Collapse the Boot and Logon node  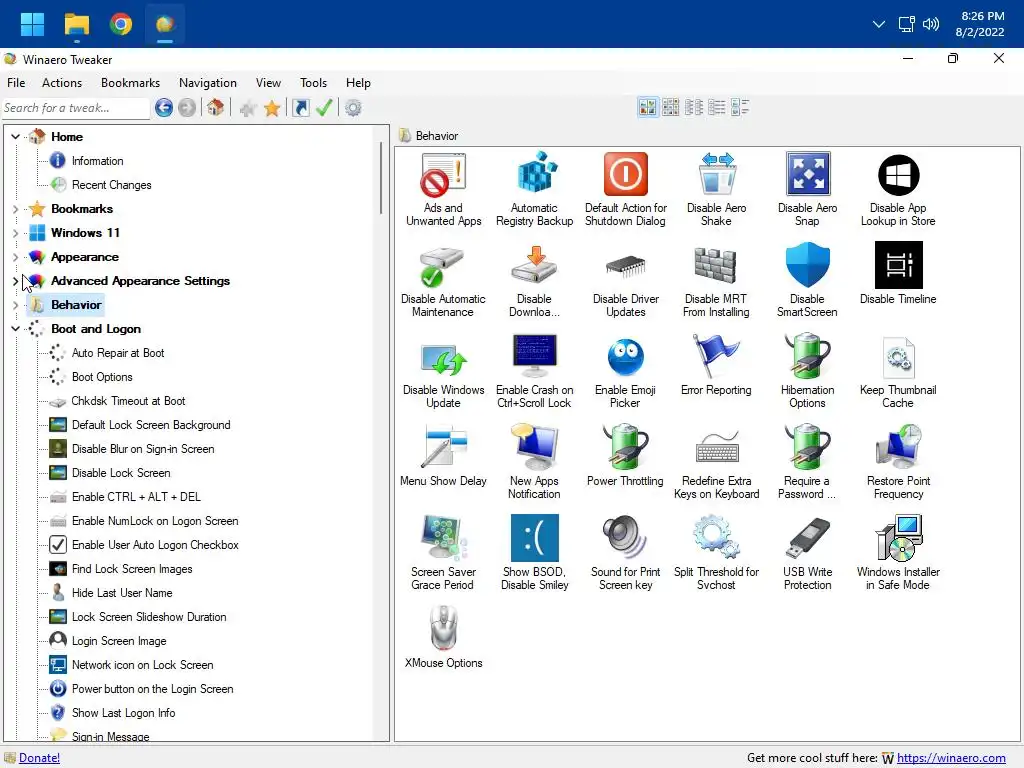pyautogui.click(x=16, y=329)
